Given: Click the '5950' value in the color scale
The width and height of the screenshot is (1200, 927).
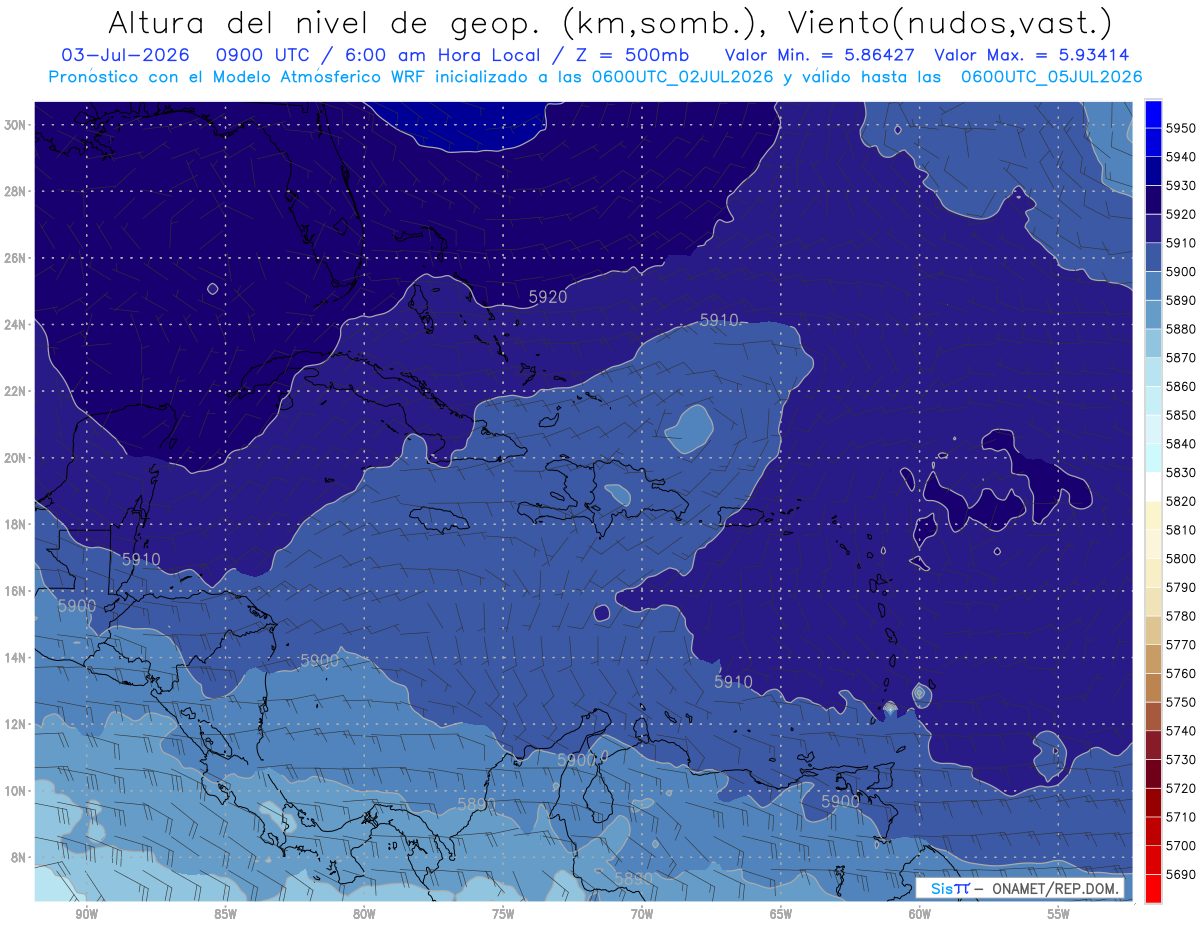Looking at the screenshot, I should (1181, 128).
